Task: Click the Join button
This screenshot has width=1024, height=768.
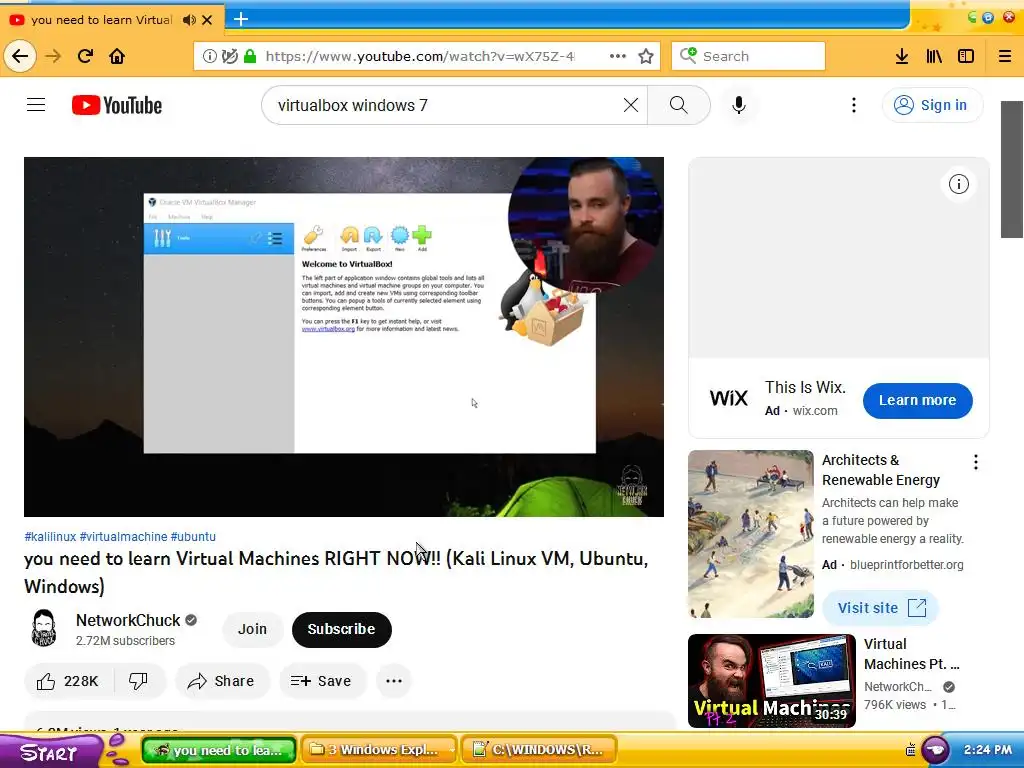Action: 252,630
